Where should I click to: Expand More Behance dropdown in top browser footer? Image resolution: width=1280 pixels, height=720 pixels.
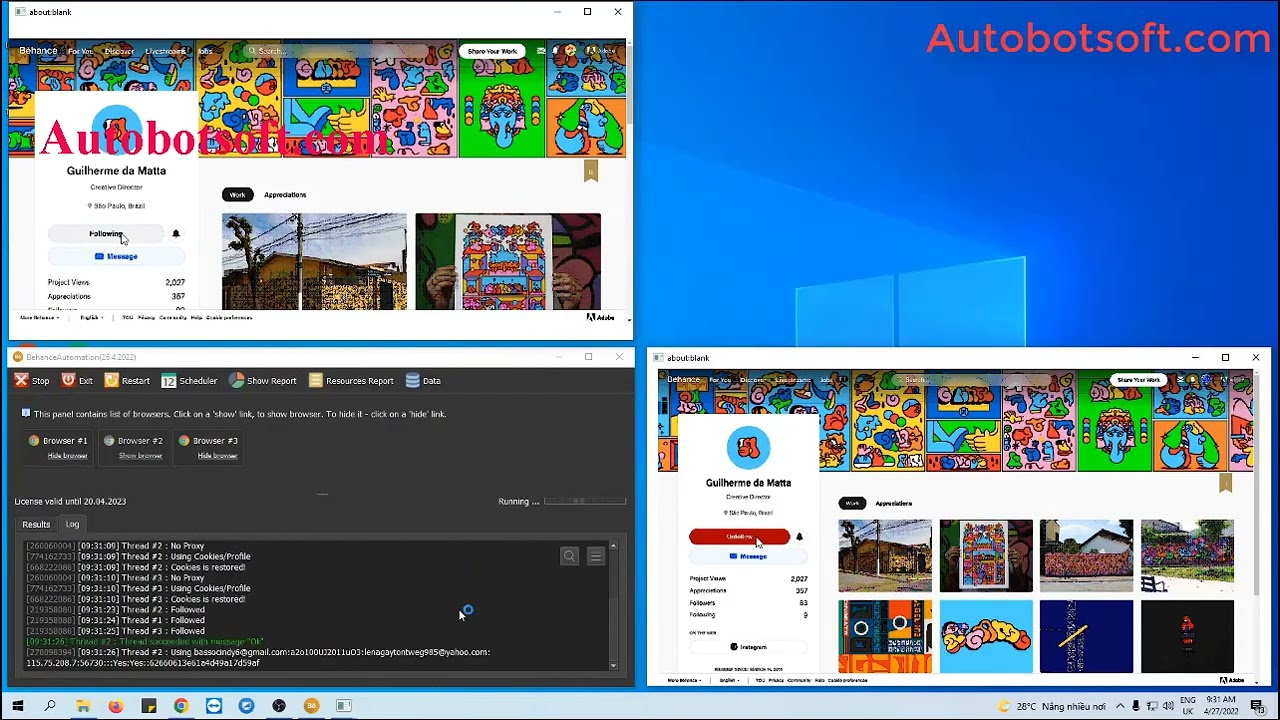click(x=38, y=318)
